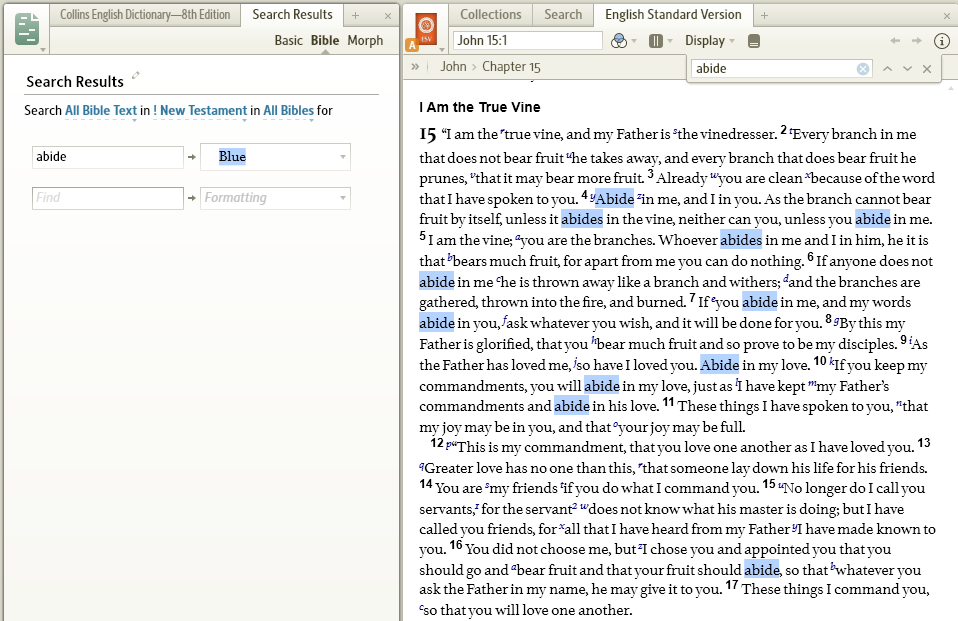This screenshot has height=621, width=958.
Task: Change the New Testament range selector
Action: 199,111
